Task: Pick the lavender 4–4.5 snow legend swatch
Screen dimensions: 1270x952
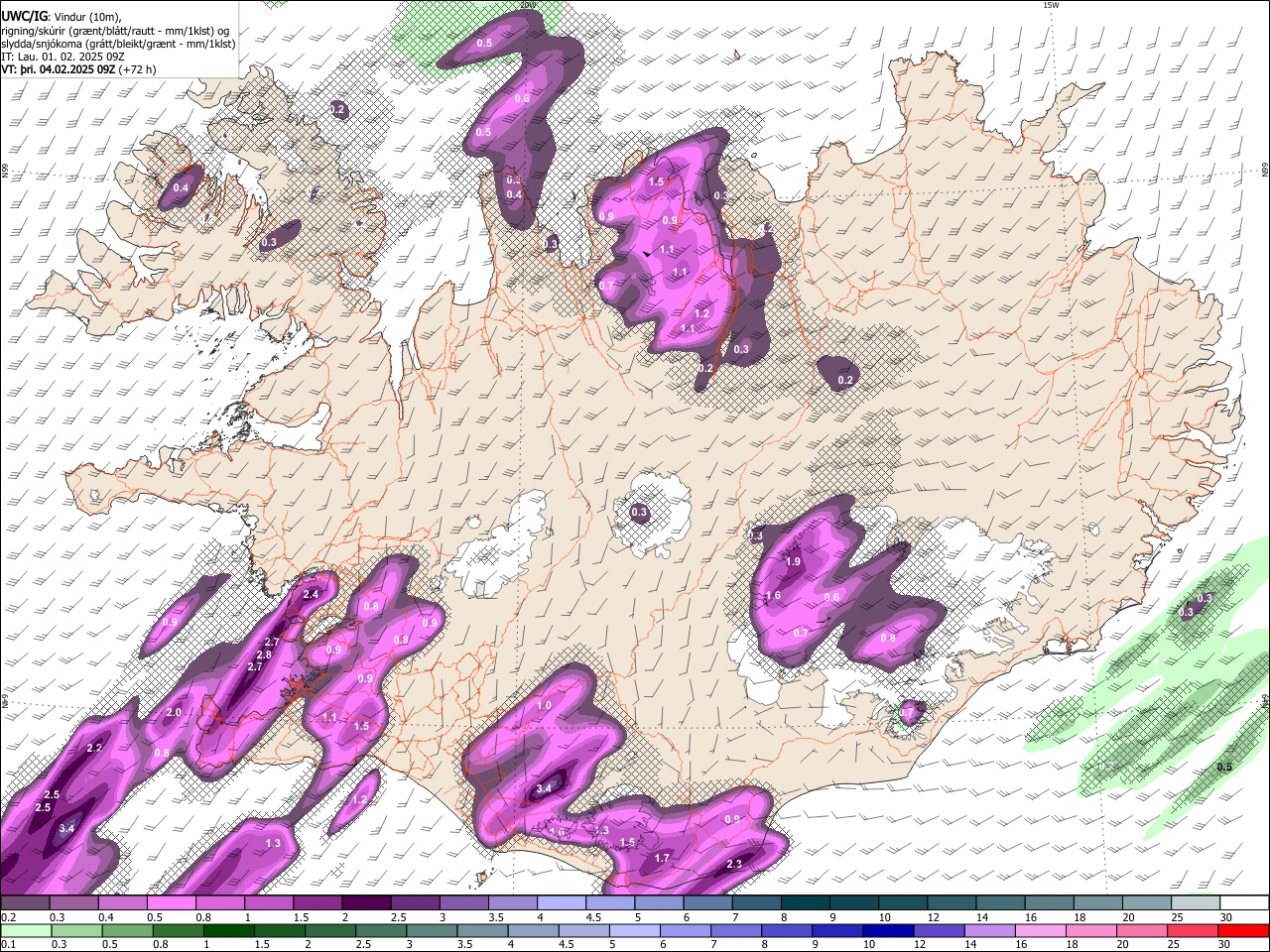Action: tap(560, 903)
